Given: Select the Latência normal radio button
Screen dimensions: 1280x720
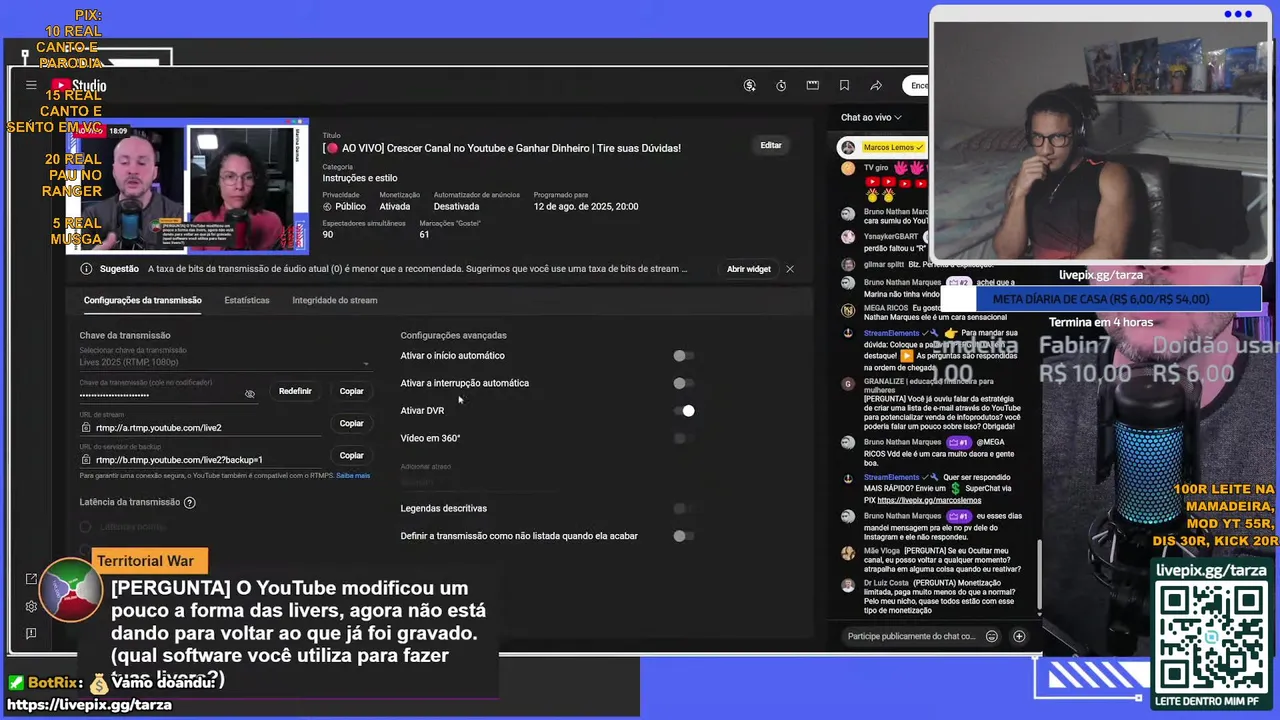Looking at the screenshot, I should coord(86,527).
